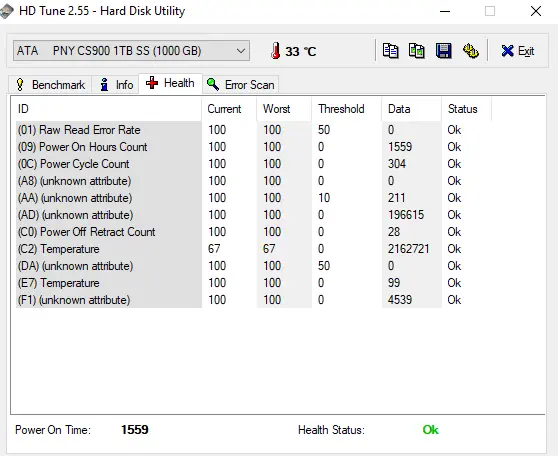Select the Power Off Retract Count row
The width and height of the screenshot is (558, 456).
coord(253,232)
